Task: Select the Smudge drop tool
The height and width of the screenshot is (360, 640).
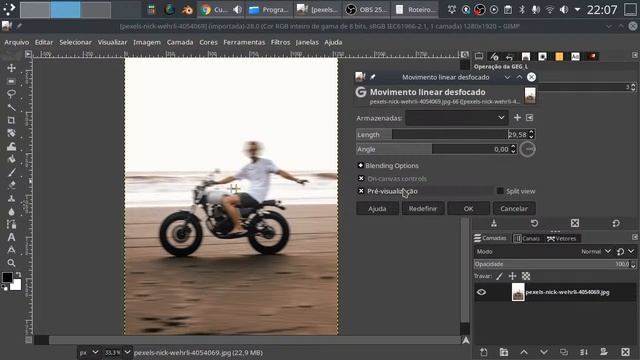Action: point(11,211)
